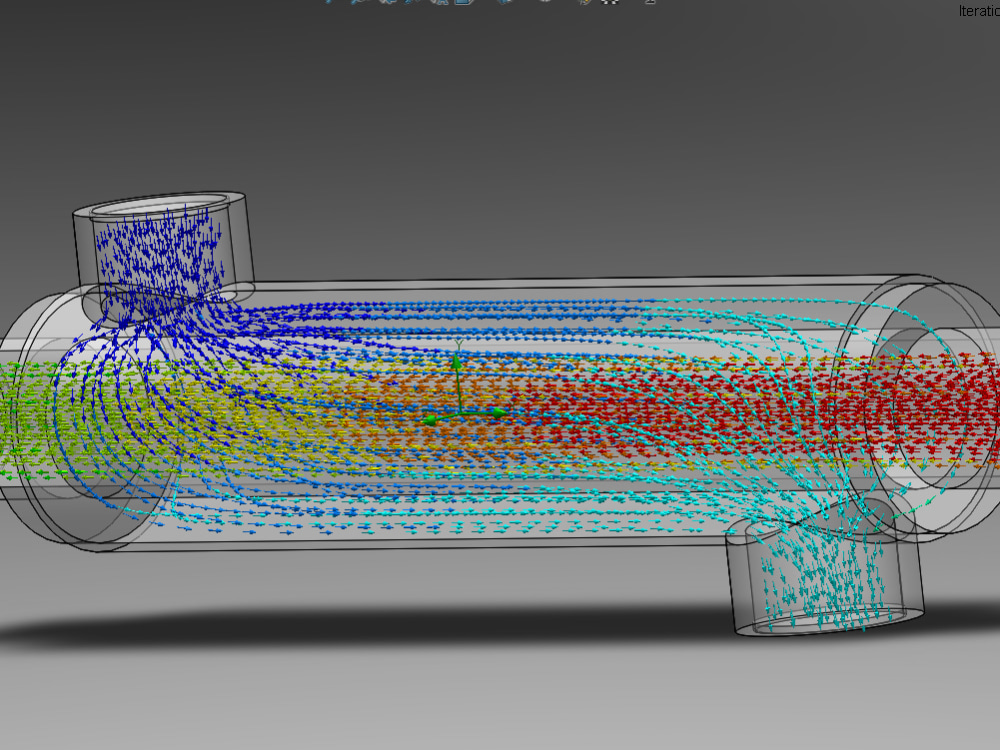This screenshot has height=750, width=1000.
Task: Click the Previous View icon
Action: (x=390, y=4)
